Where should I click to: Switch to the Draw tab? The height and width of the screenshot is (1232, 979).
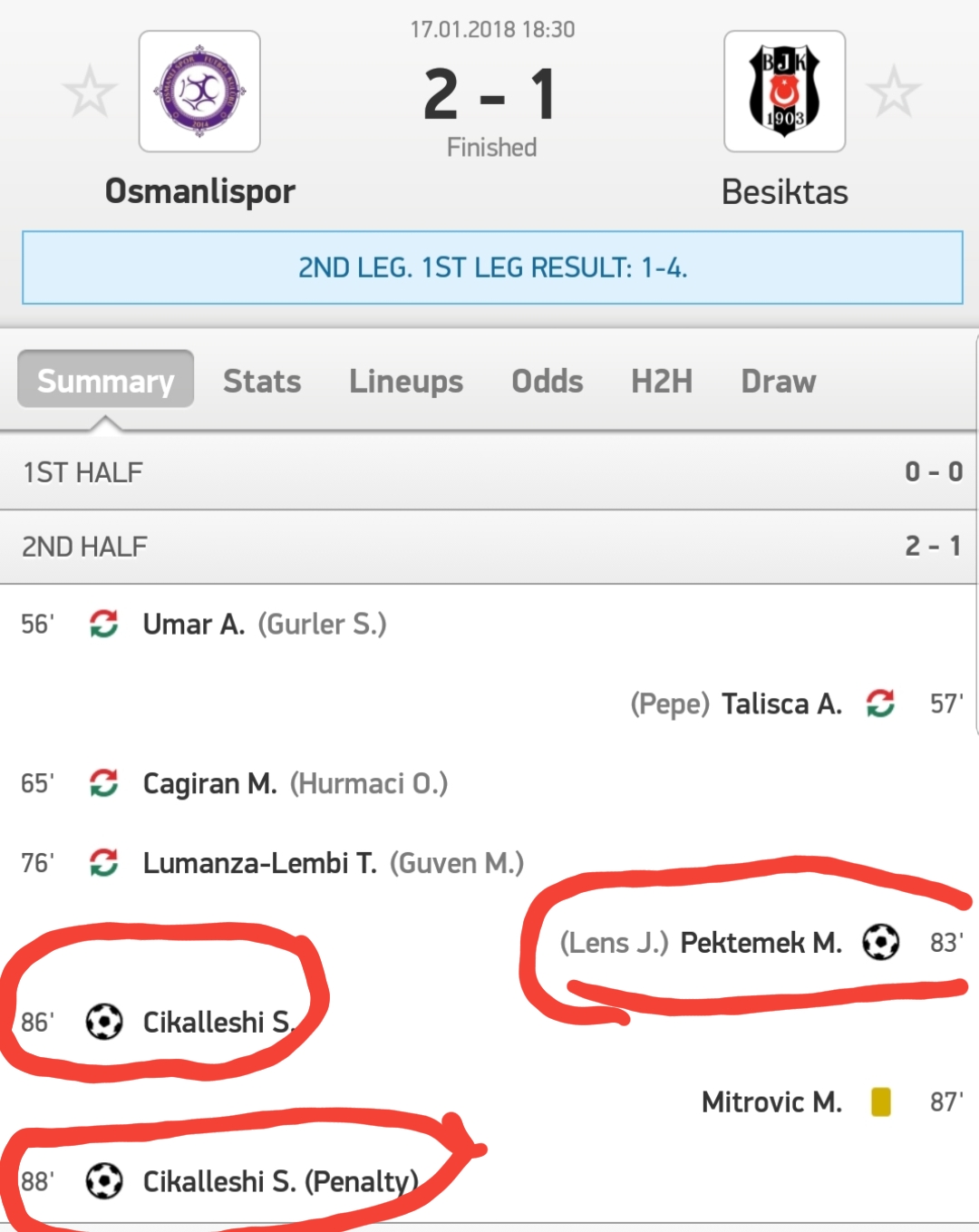[779, 381]
